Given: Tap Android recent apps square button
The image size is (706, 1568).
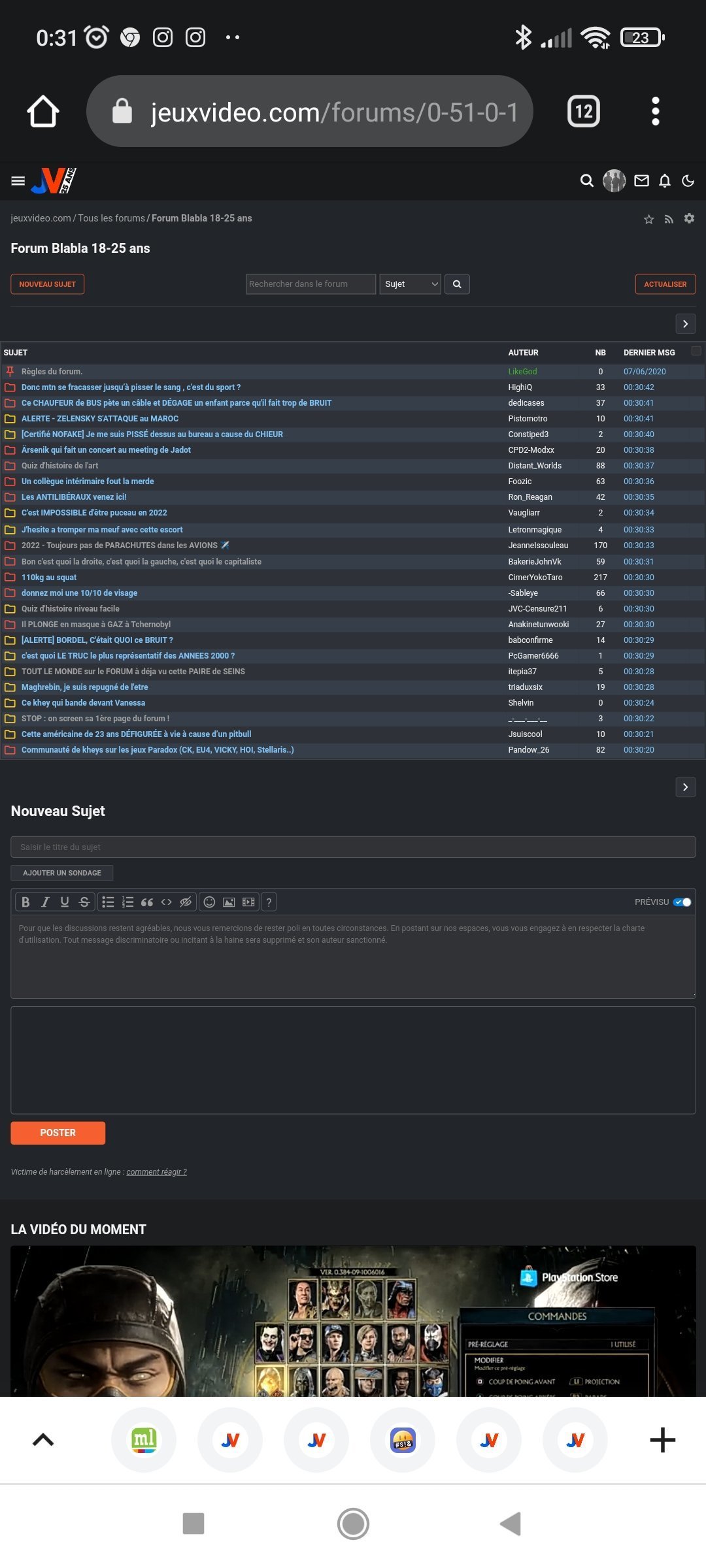Looking at the screenshot, I should pyautogui.click(x=193, y=1524).
